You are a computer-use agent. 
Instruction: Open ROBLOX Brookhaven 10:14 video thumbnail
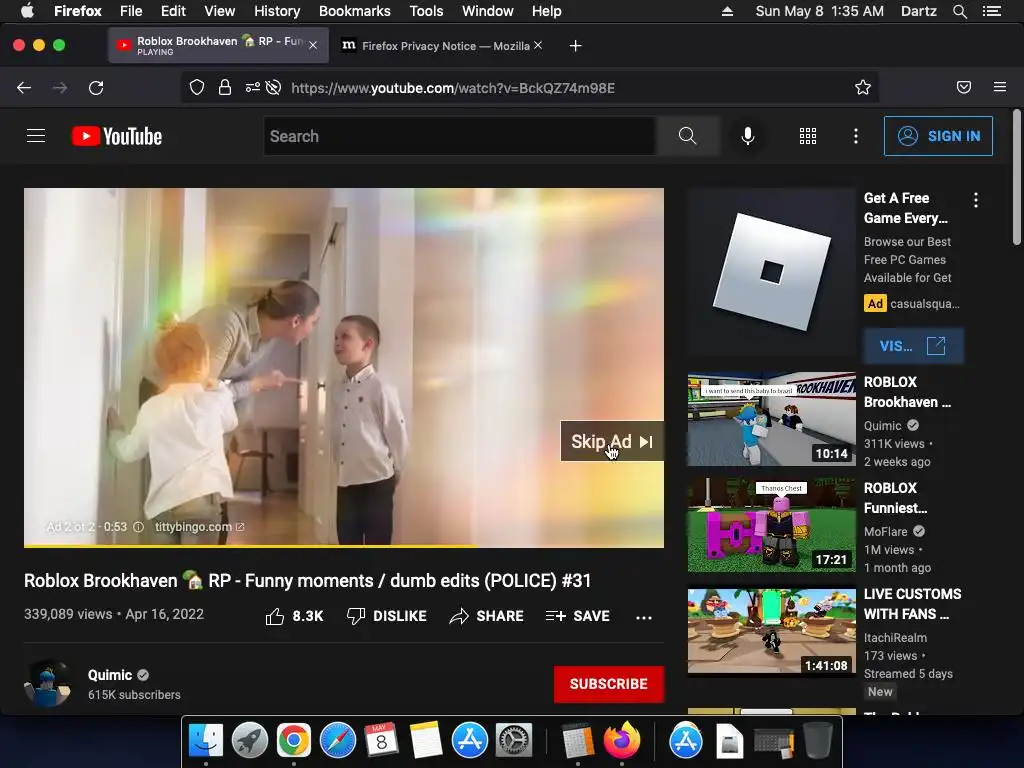pos(771,419)
